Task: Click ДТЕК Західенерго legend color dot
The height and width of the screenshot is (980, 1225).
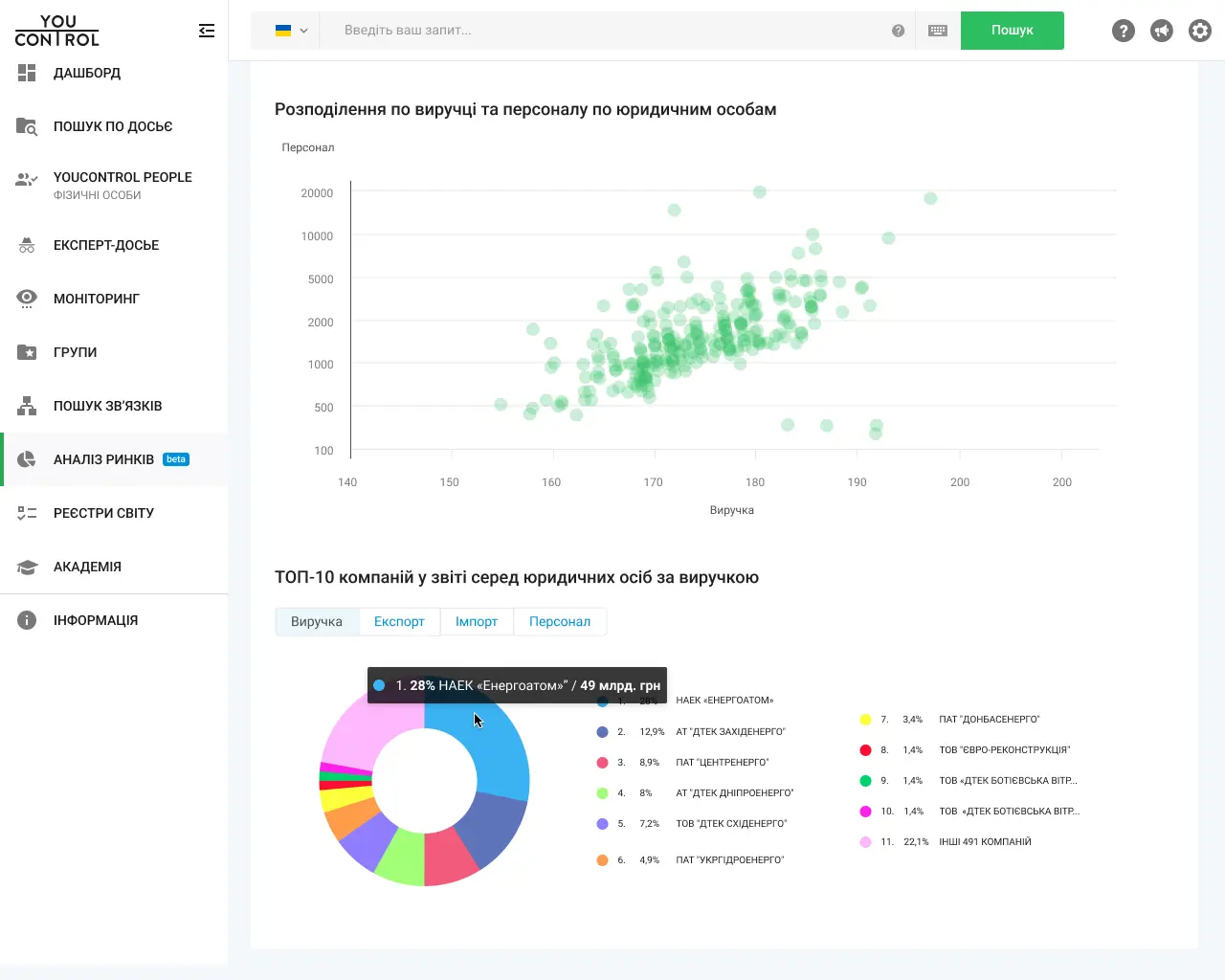Action: [x=602, y=732]
